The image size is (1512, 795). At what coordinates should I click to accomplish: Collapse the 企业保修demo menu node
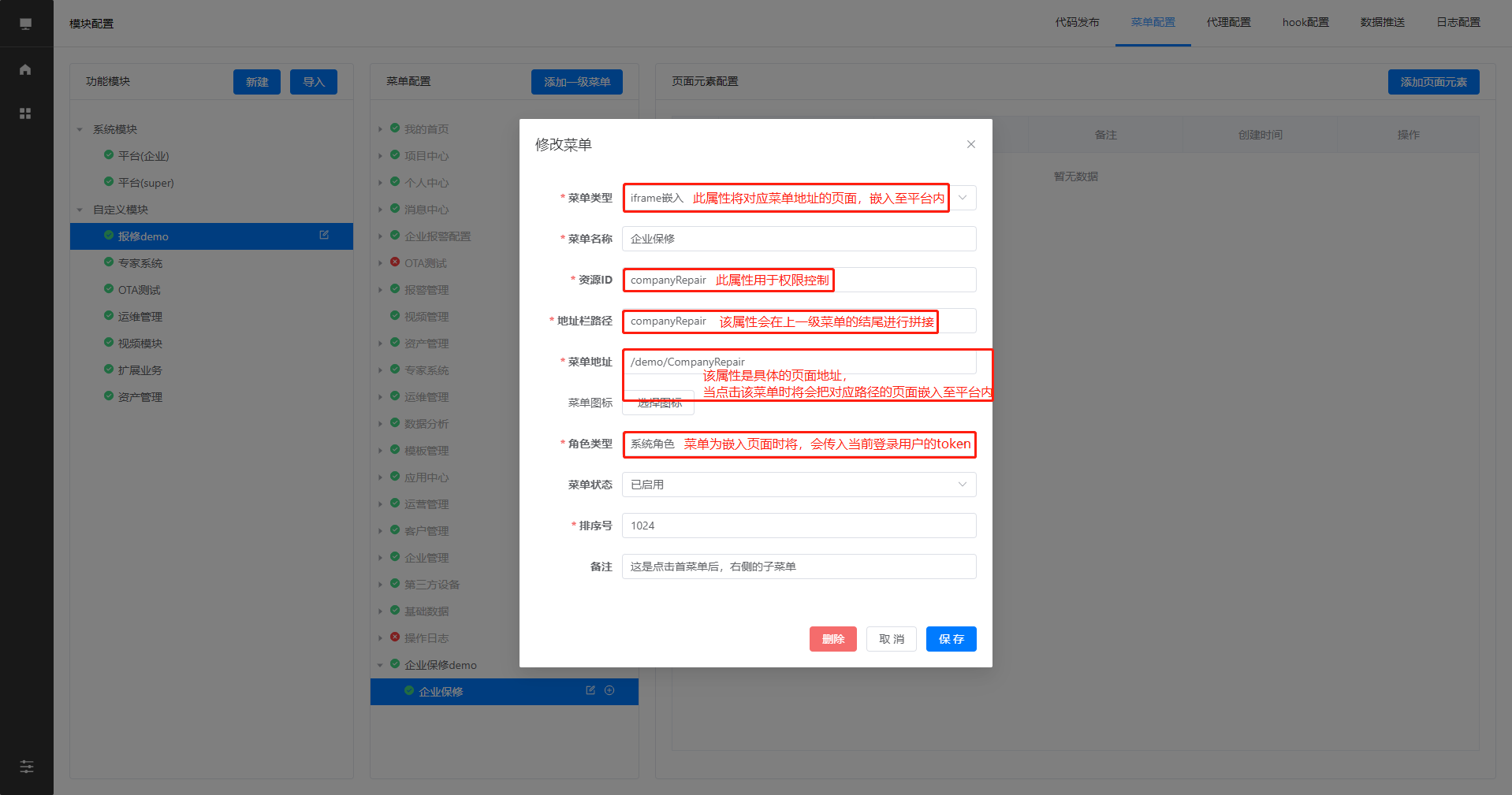point(380,665)
